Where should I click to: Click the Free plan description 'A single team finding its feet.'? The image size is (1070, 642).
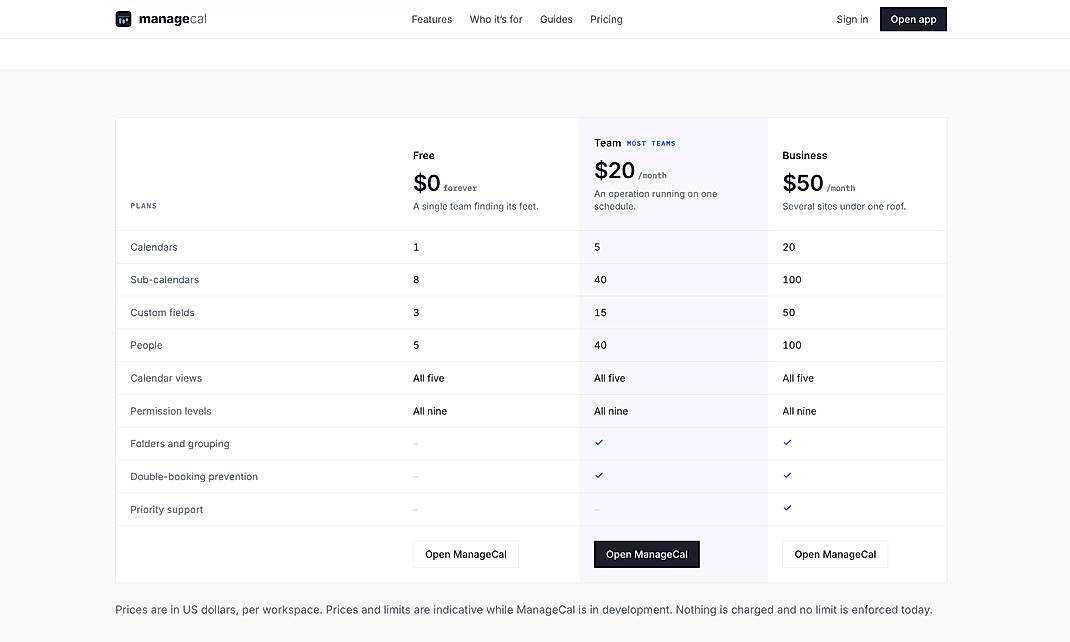(476, 206)
